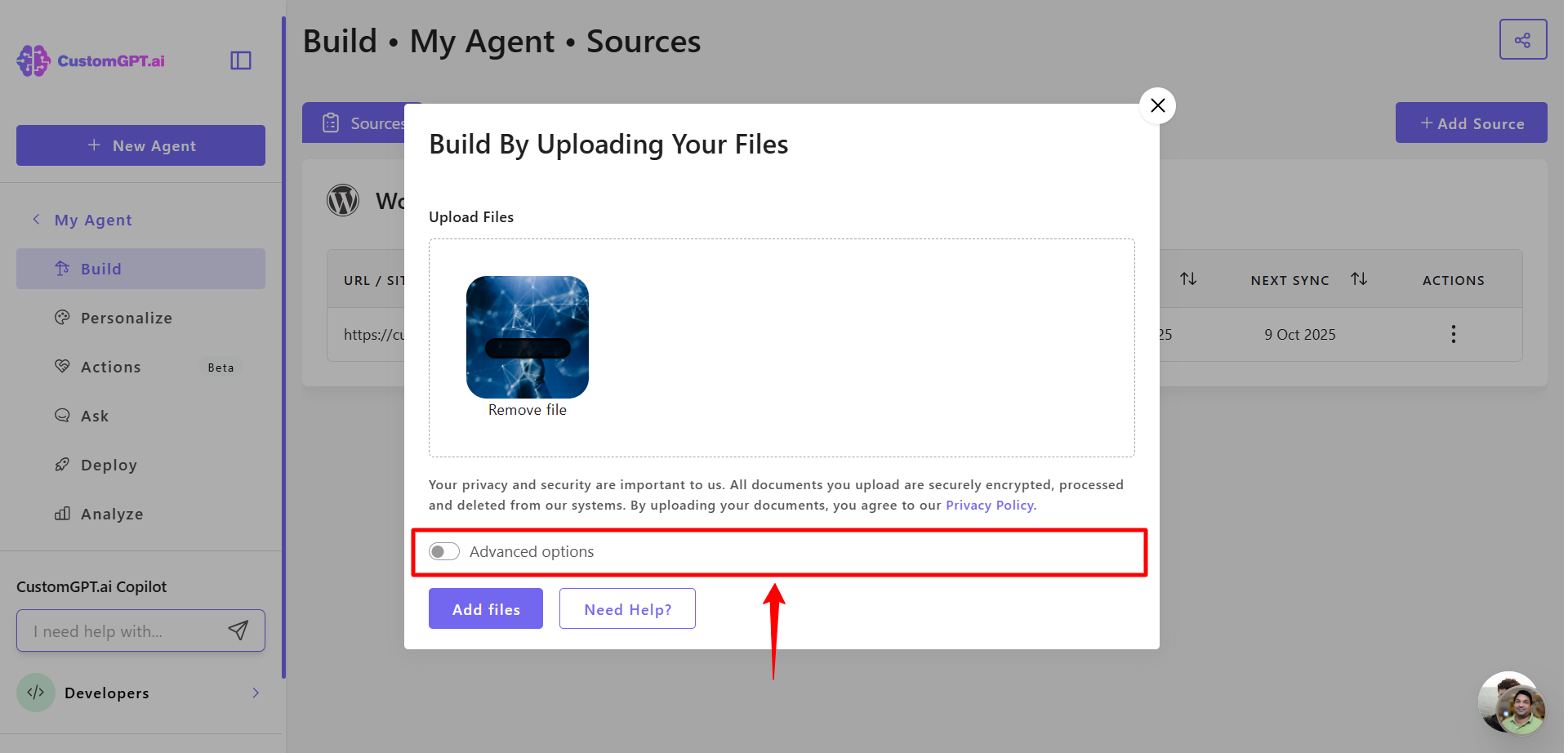Image resolution: width=1568 pixels, height=753 pixels.
Task: Click the Developers code icon
Action: pyautogui.click(x=36, y=693)
